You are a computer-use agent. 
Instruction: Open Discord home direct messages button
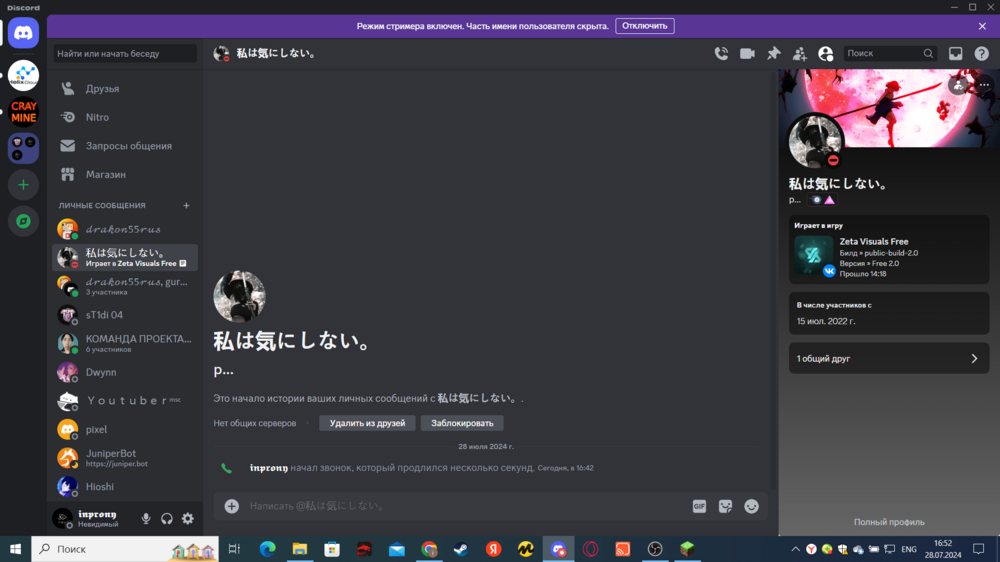(x=24, y=33)
